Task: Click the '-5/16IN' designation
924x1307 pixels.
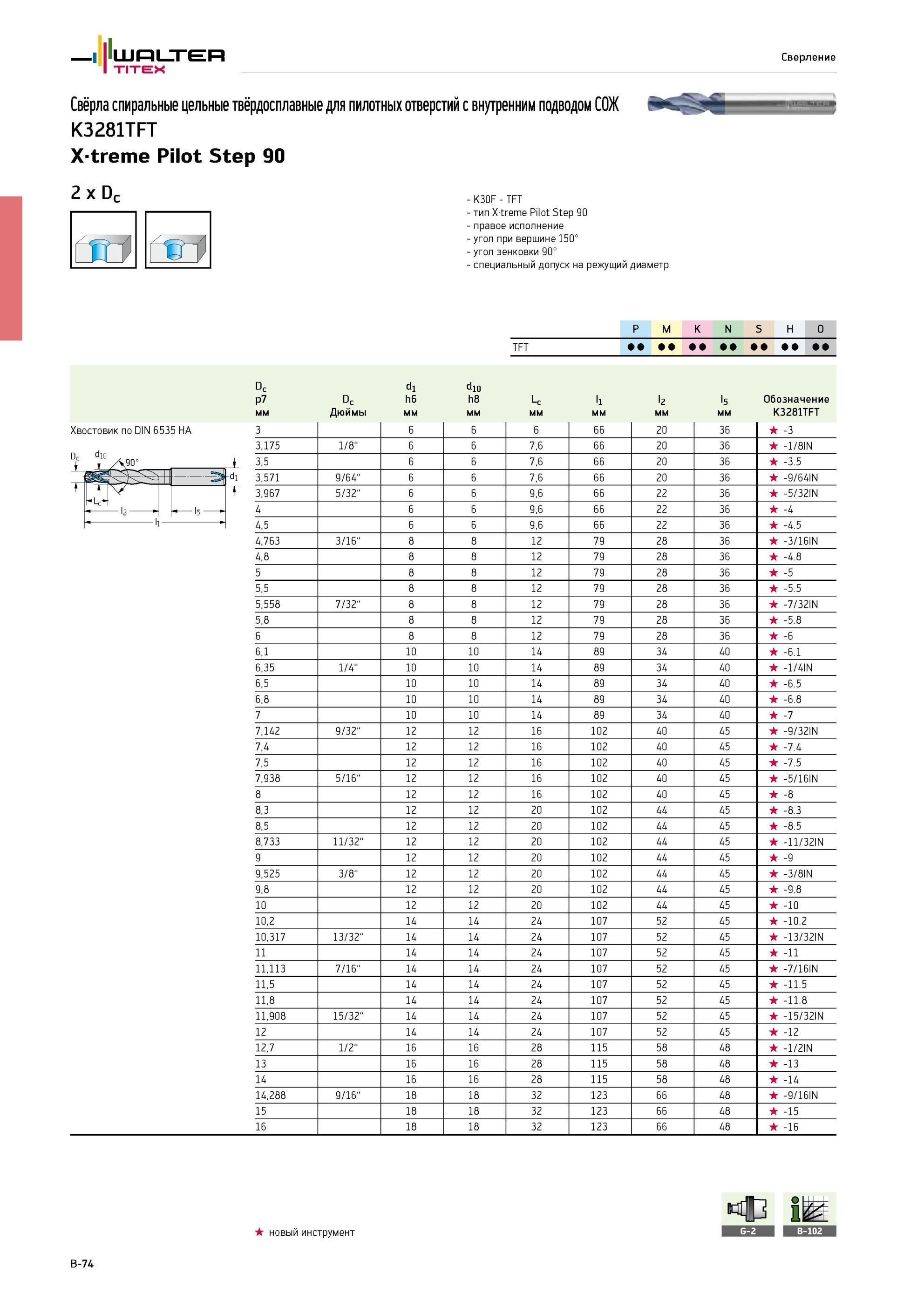Action: pos(801,779)
